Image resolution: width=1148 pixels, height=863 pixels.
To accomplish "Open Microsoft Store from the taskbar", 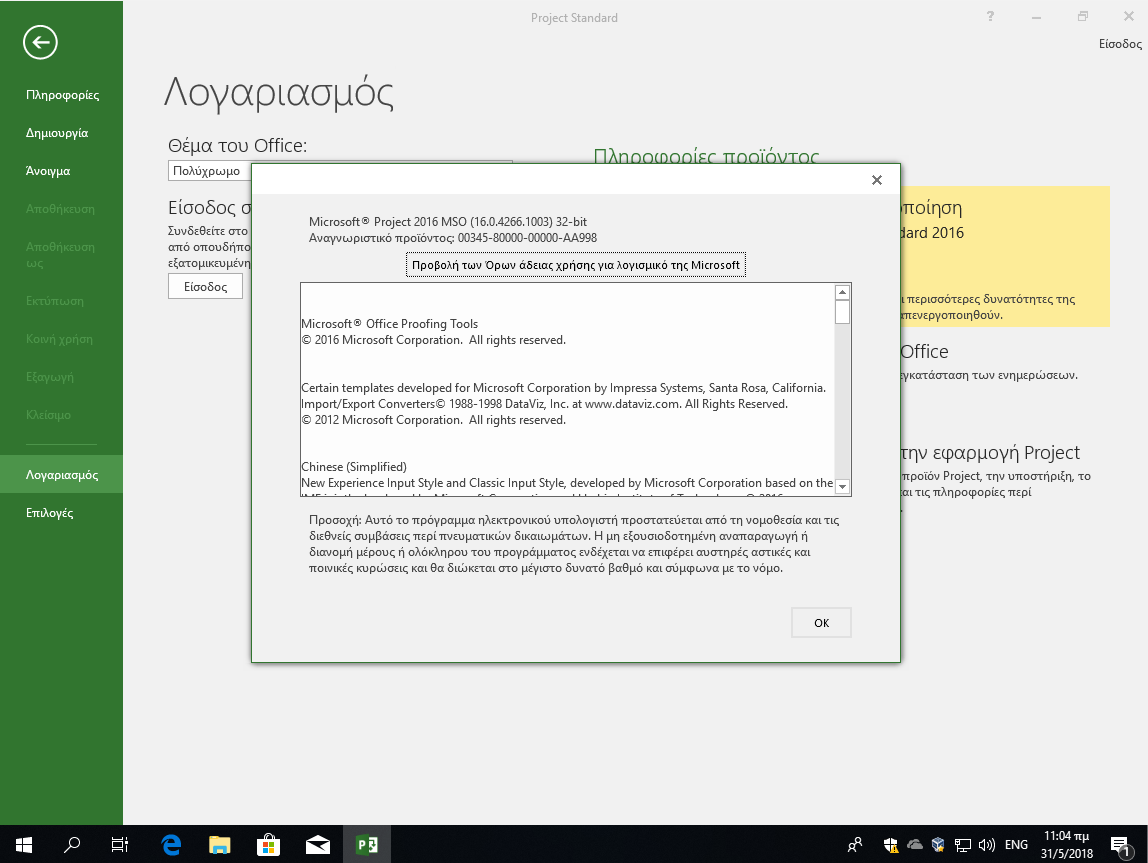I will (x=269, y=845).
